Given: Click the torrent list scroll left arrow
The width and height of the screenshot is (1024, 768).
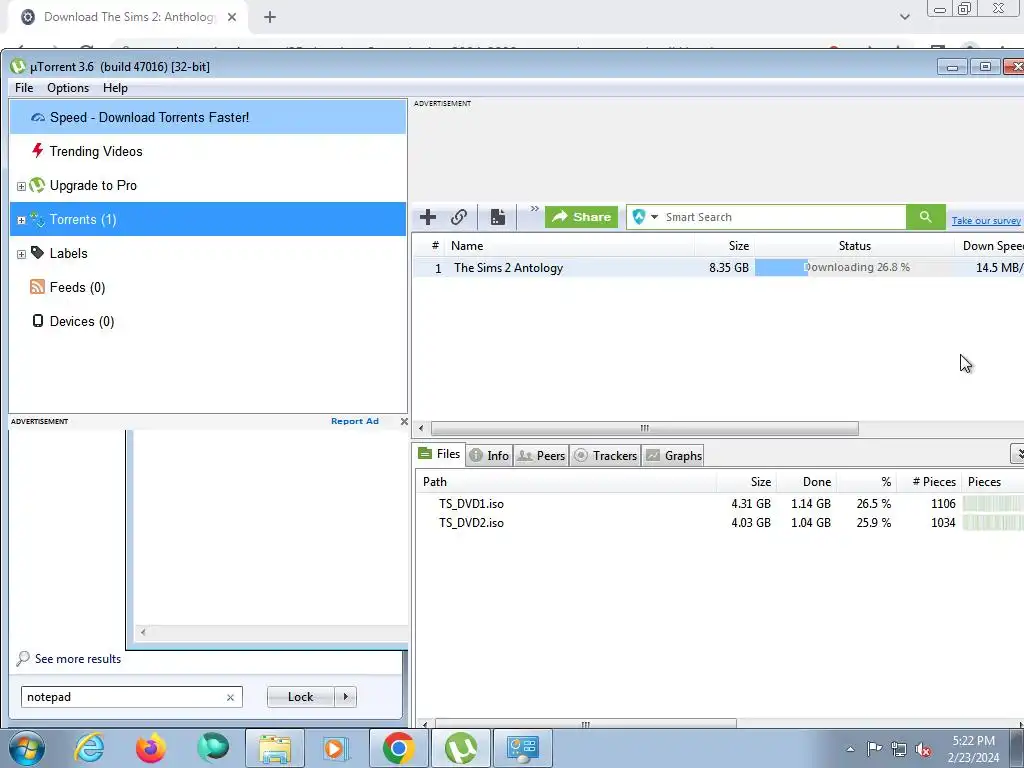Looking at the screenshot, I should coord(421,428).
